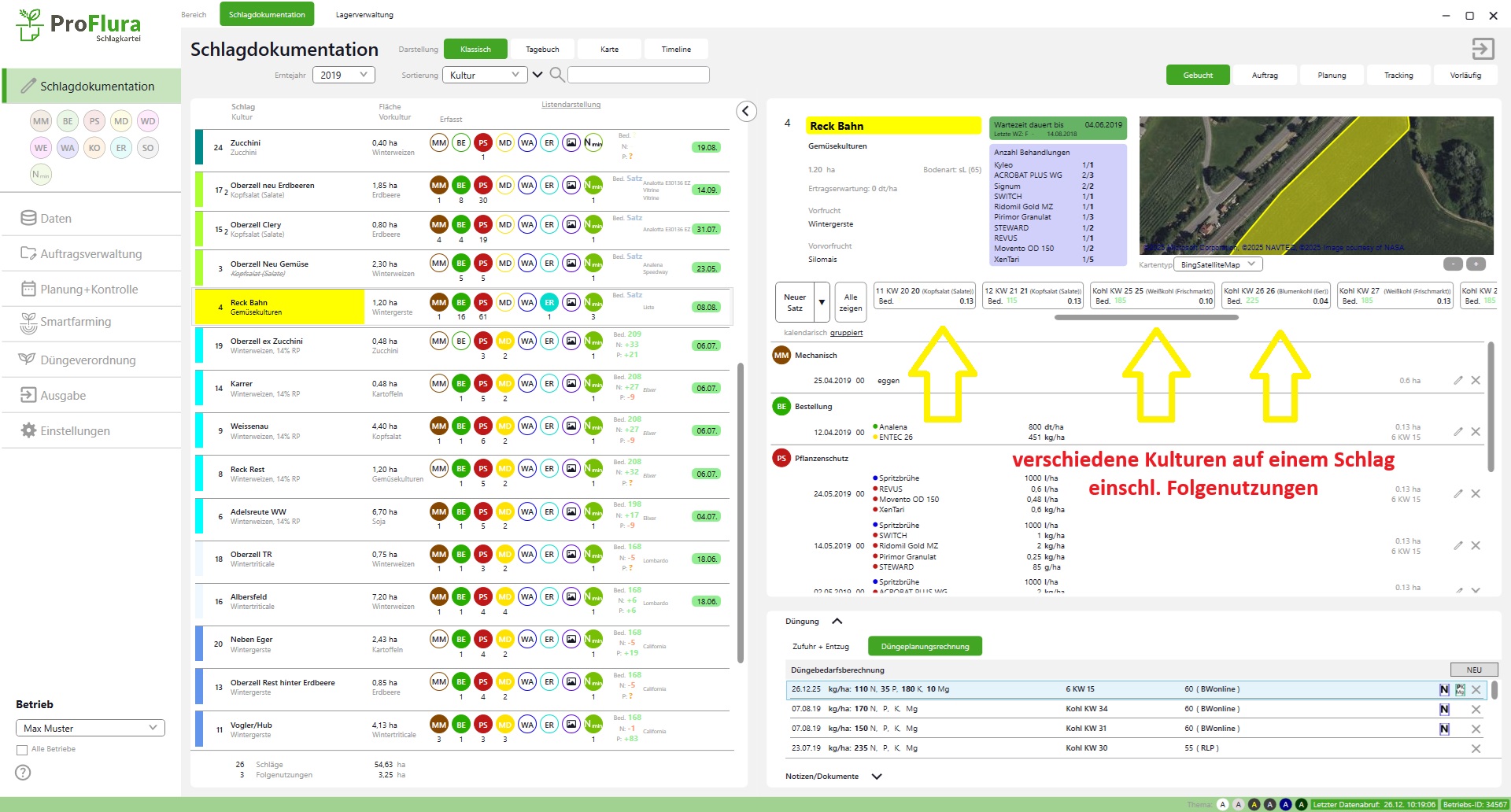This screenshot has width=1511, height=812.
Task: Open the Kartentyp BingSatelliteMap dropdown
Action: click(1217, 265)
